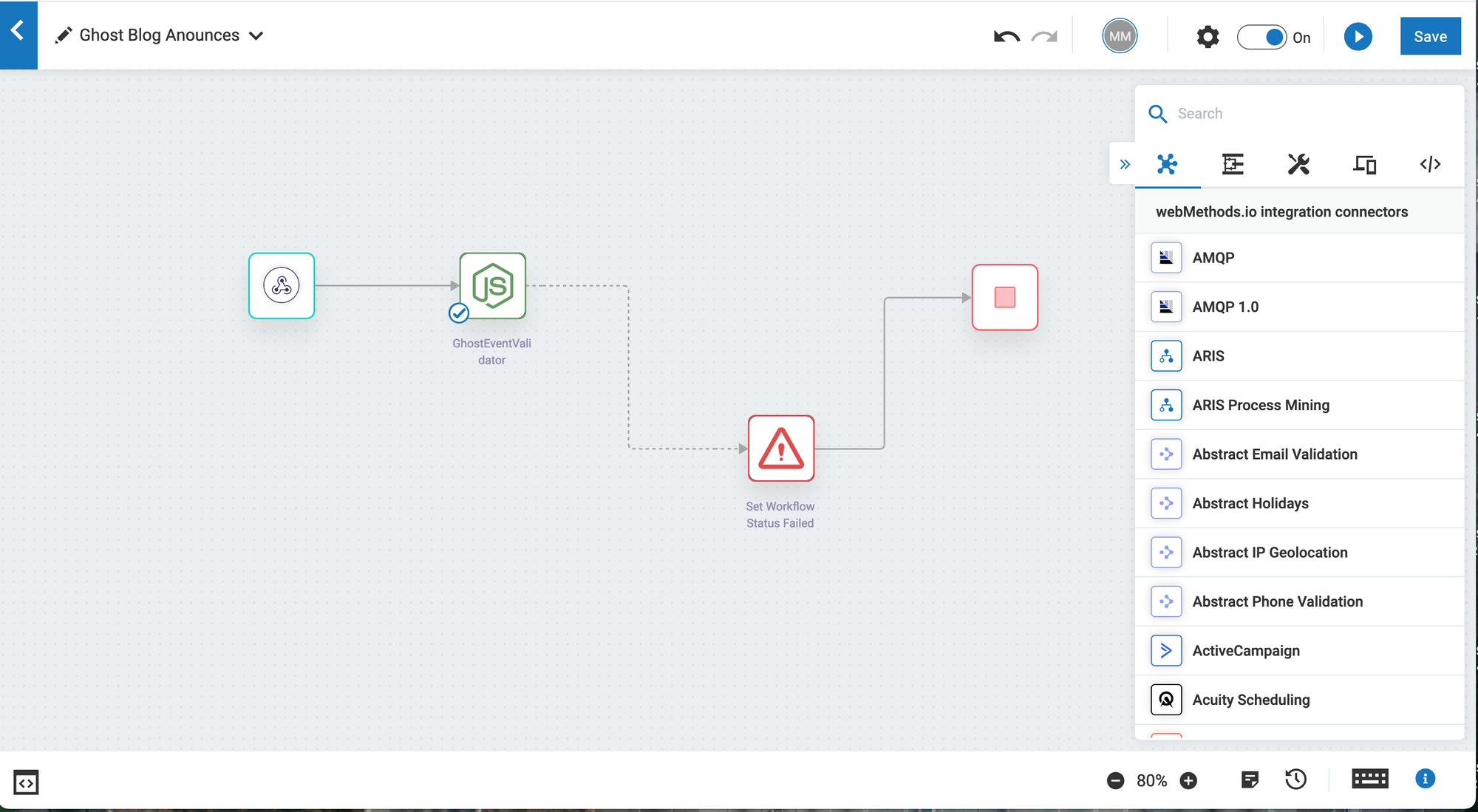Open workflow settings via the gear
Viewport: 1478px width, 812px height.
(x=1208, y=35)
